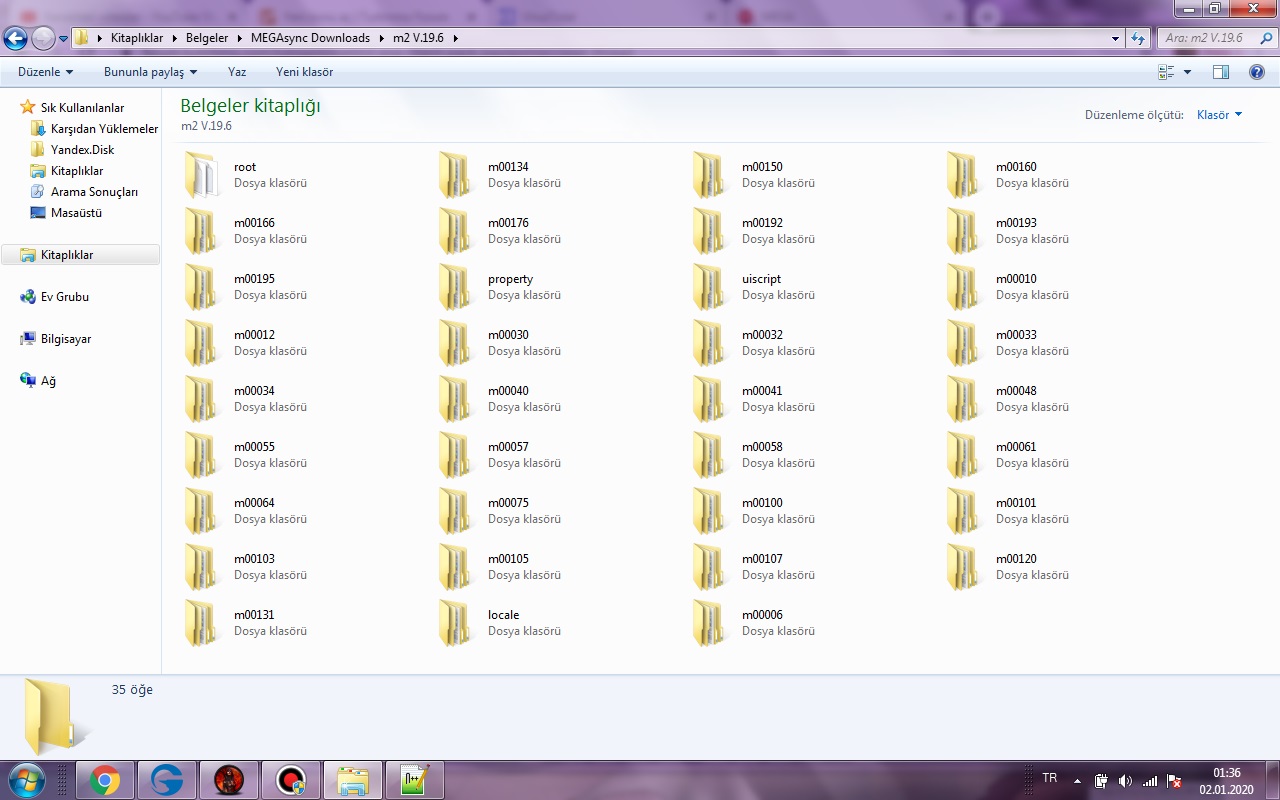Open File Explorer from the taskbar
1280x800 pixels.
click(352, 780)
